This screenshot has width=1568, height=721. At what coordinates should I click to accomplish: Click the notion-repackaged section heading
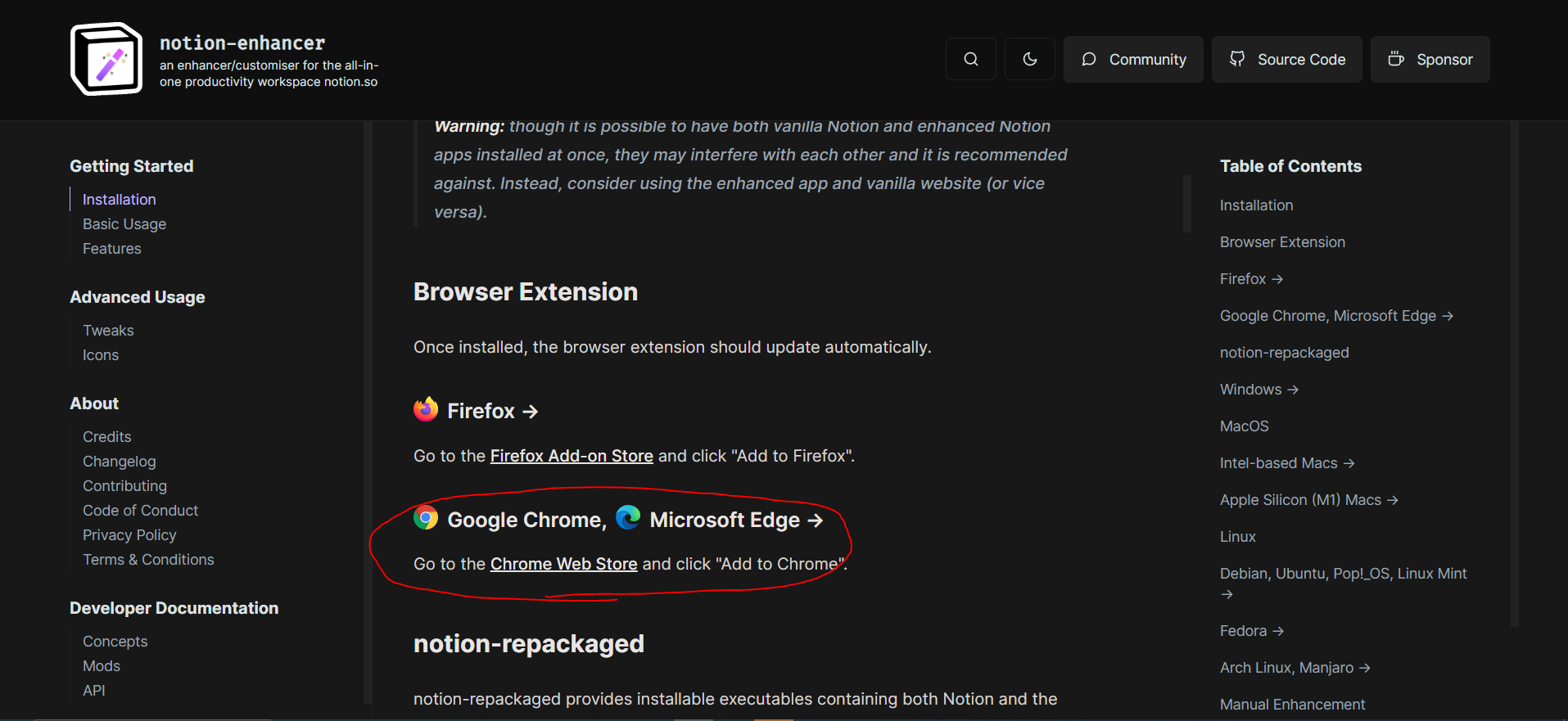[x=529, y=644]
